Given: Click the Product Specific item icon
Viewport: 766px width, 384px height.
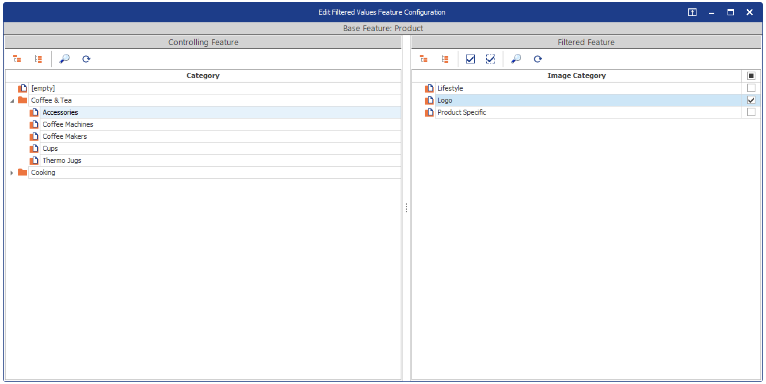Looking at the screenshot, I should pos(429,112).
